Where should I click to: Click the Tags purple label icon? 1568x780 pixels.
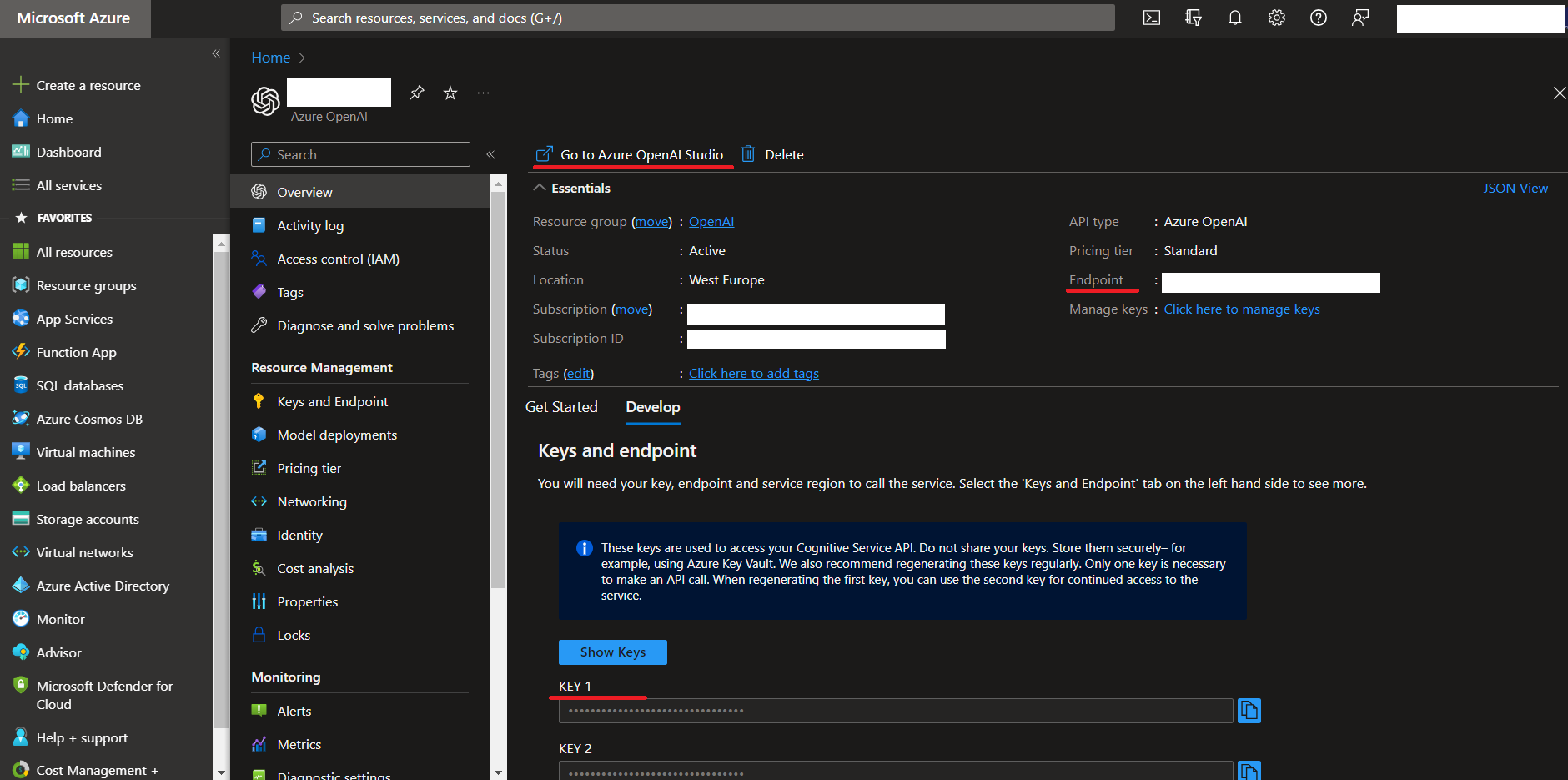tap(259, 292)
